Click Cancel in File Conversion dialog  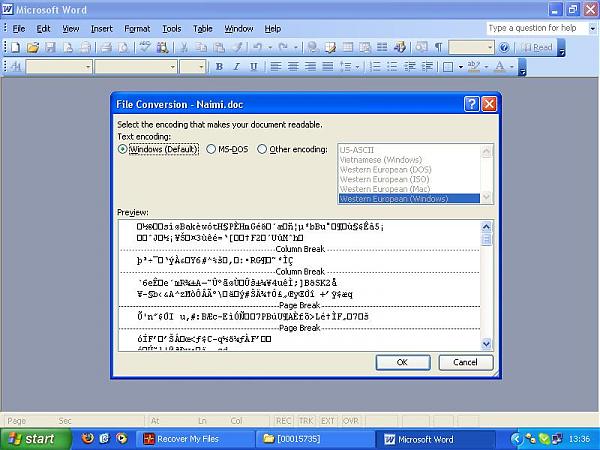coord(465,362)
